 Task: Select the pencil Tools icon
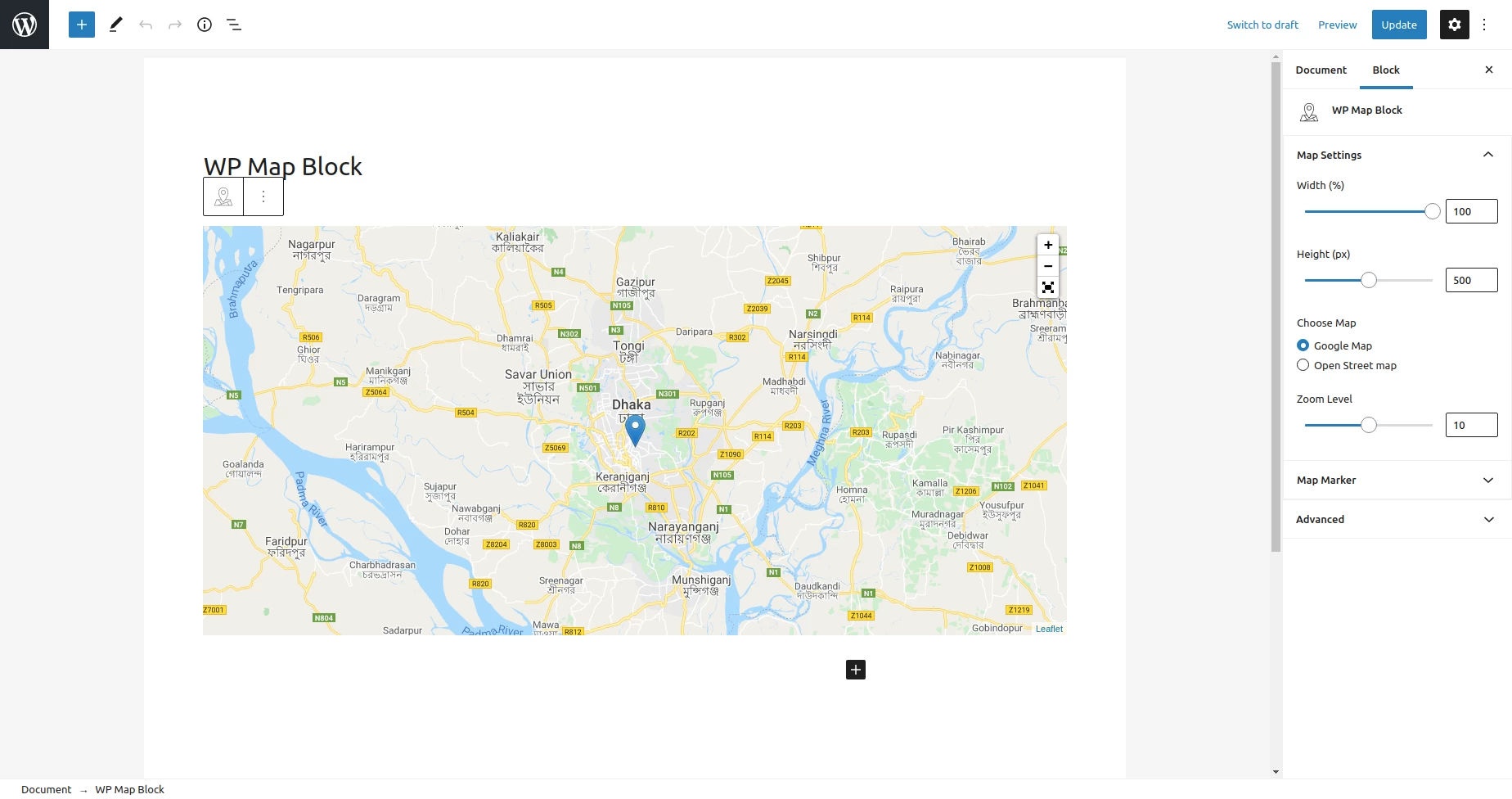click(x=115, y=25)
